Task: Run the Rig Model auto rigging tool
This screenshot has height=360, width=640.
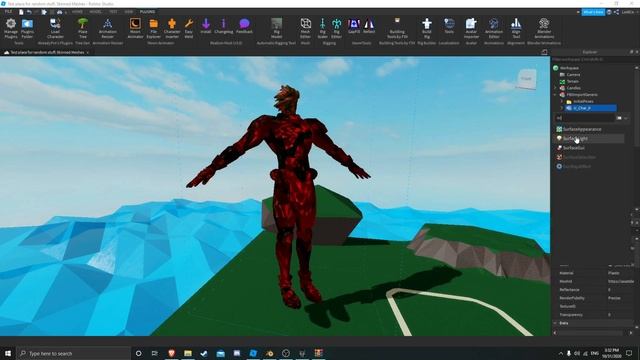Action: [276, 28]
